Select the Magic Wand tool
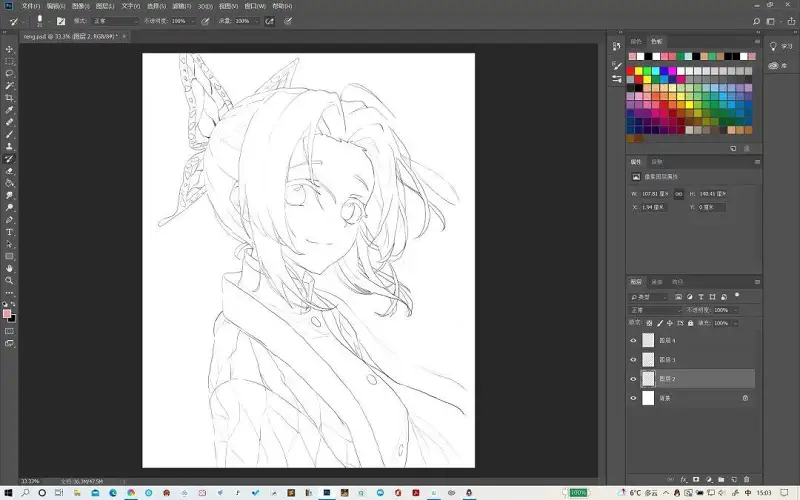The height and width of the screenshot is (500, 800). tap(9, 86)
